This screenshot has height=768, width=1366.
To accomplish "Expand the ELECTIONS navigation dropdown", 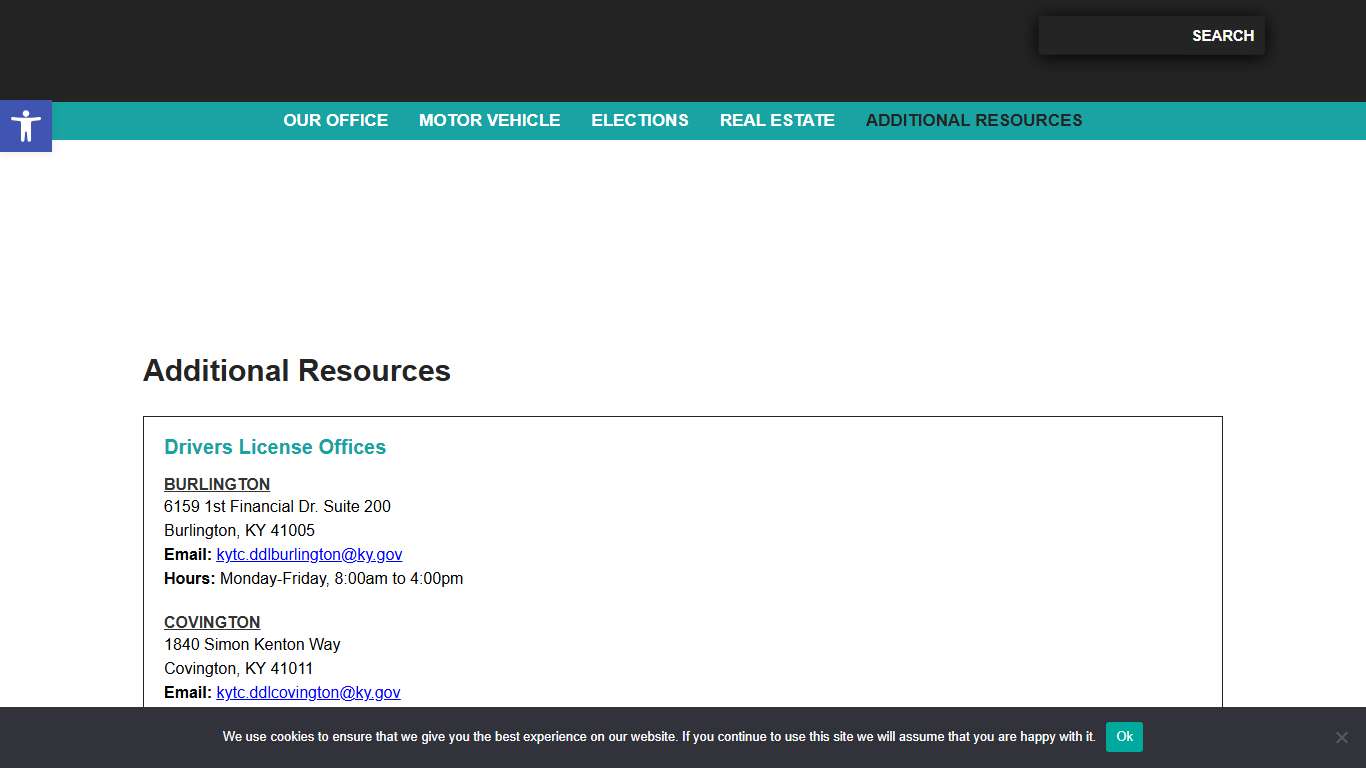I will point(639,120).
